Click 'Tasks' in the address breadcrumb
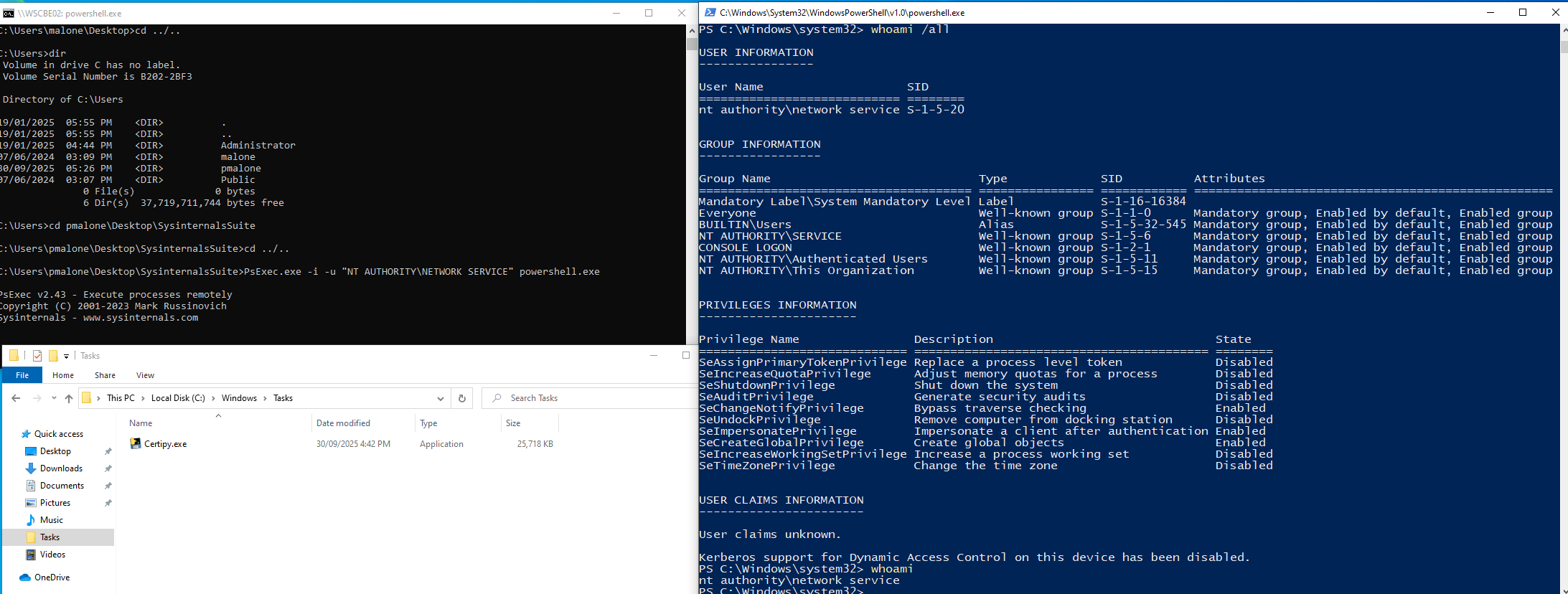 (x=283, y=398)
